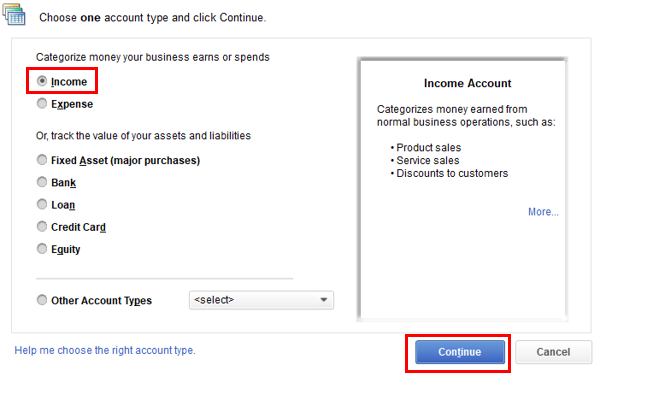Click the Cancel button
662x409 pixels.
pyautogui.click(x=553, y=352)
